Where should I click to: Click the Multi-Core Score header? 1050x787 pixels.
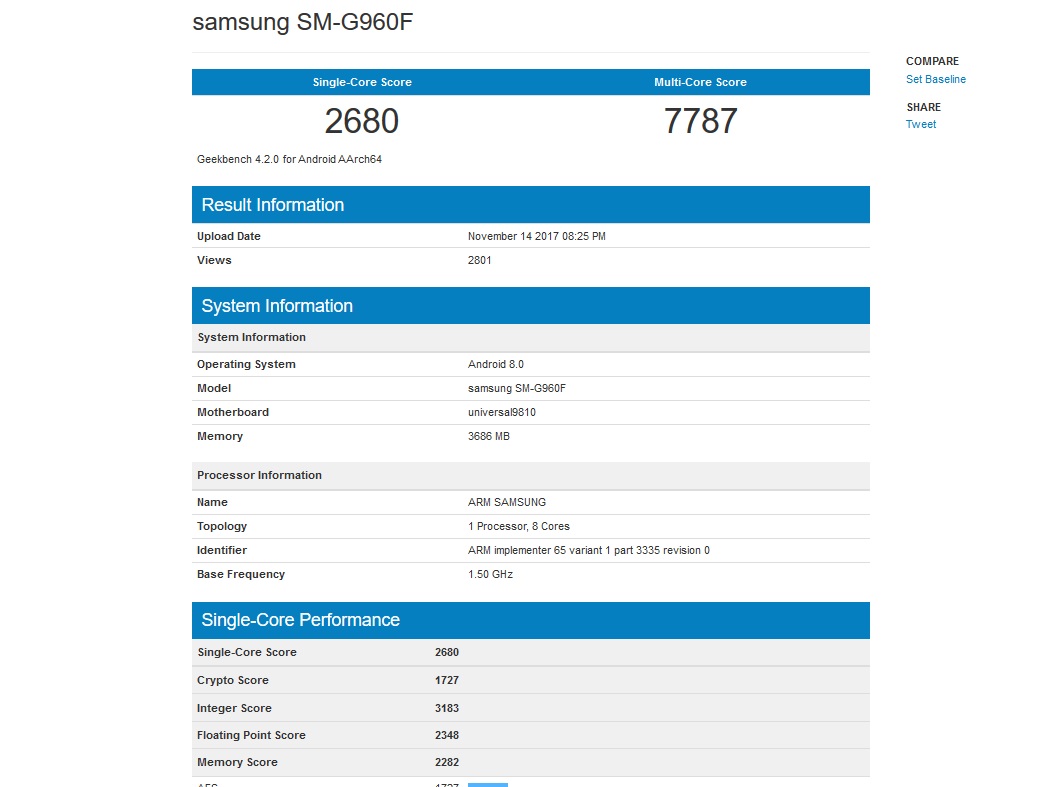(x=700, y=82)
